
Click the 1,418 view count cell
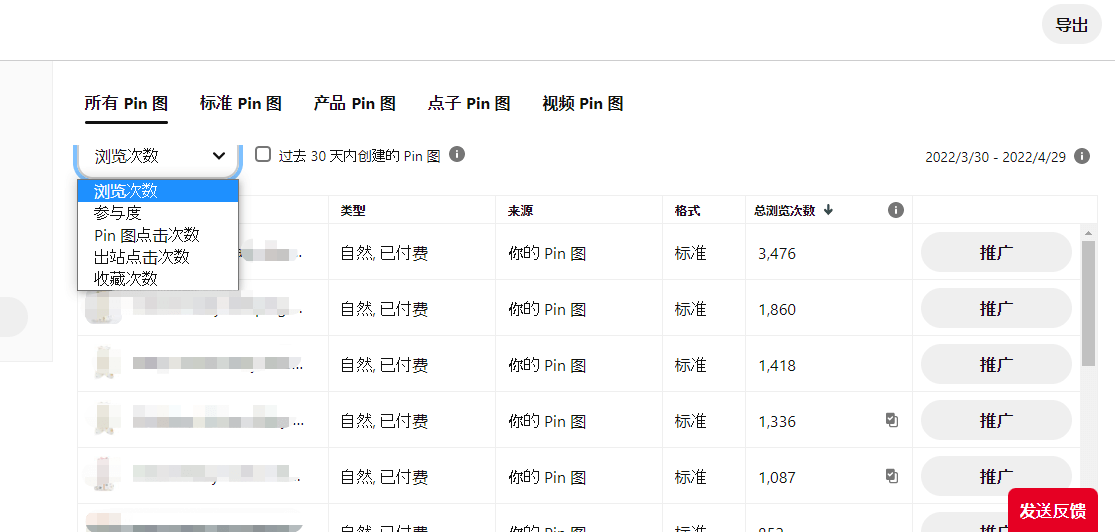777,366
